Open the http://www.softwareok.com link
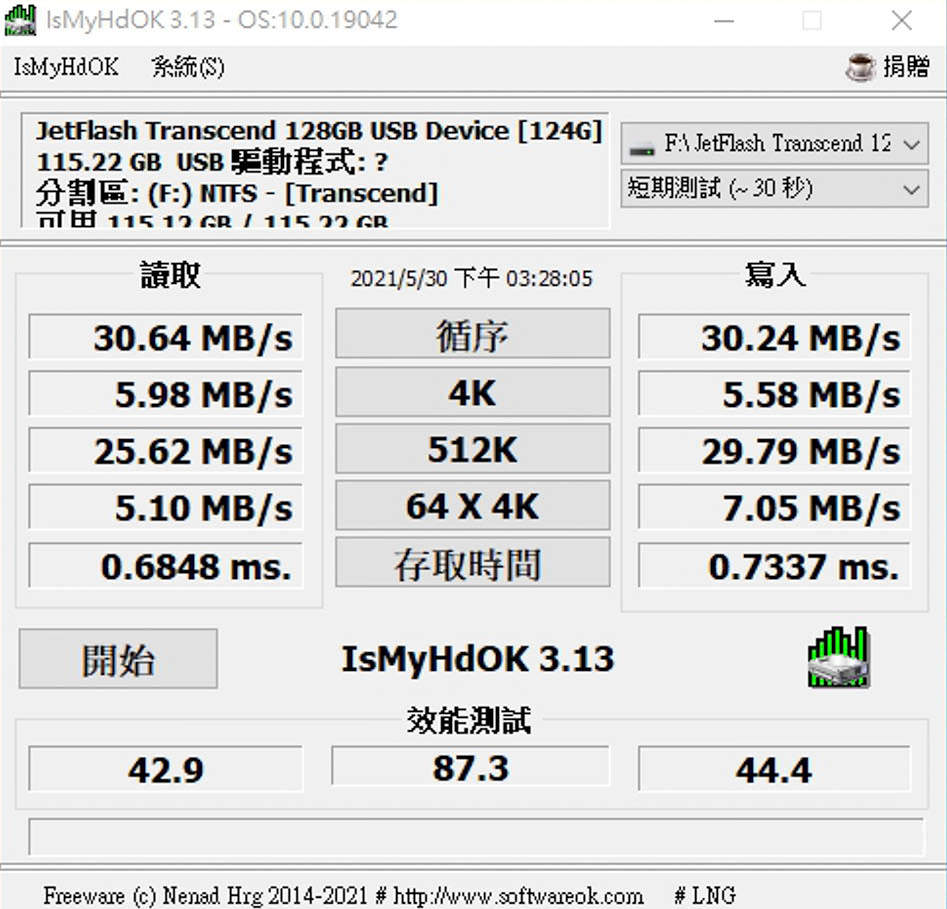This screenshot has height=909, width=947. tap(518, 895)
